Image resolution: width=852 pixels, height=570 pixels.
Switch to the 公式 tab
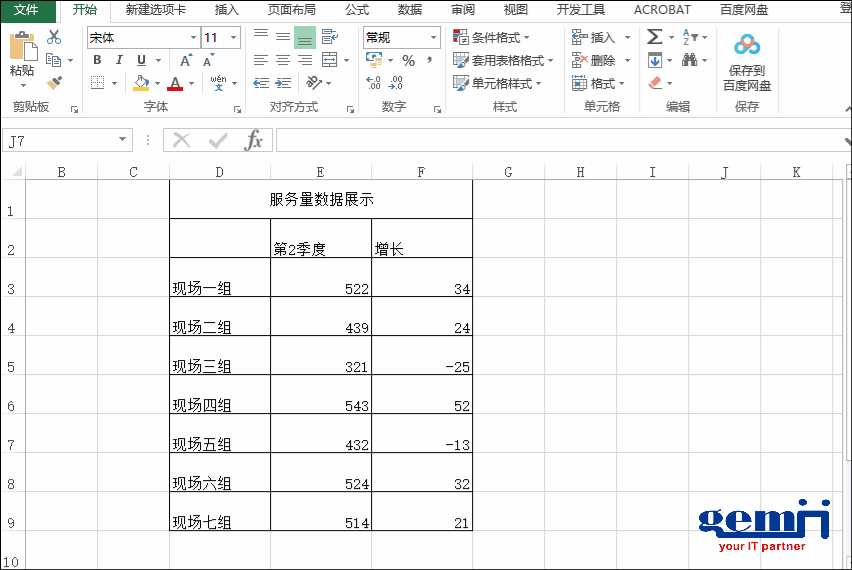(357, 10)
